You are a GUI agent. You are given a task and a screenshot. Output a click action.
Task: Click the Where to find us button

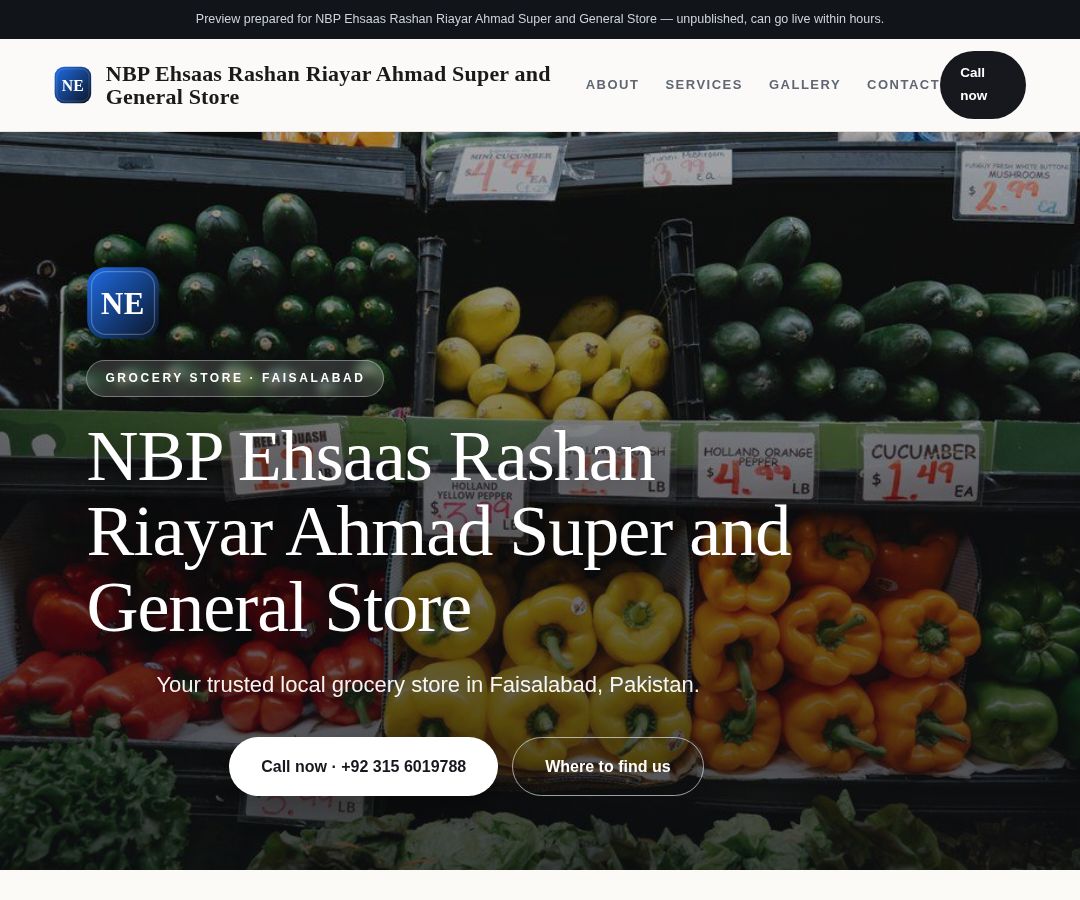[x=608, y=766]
